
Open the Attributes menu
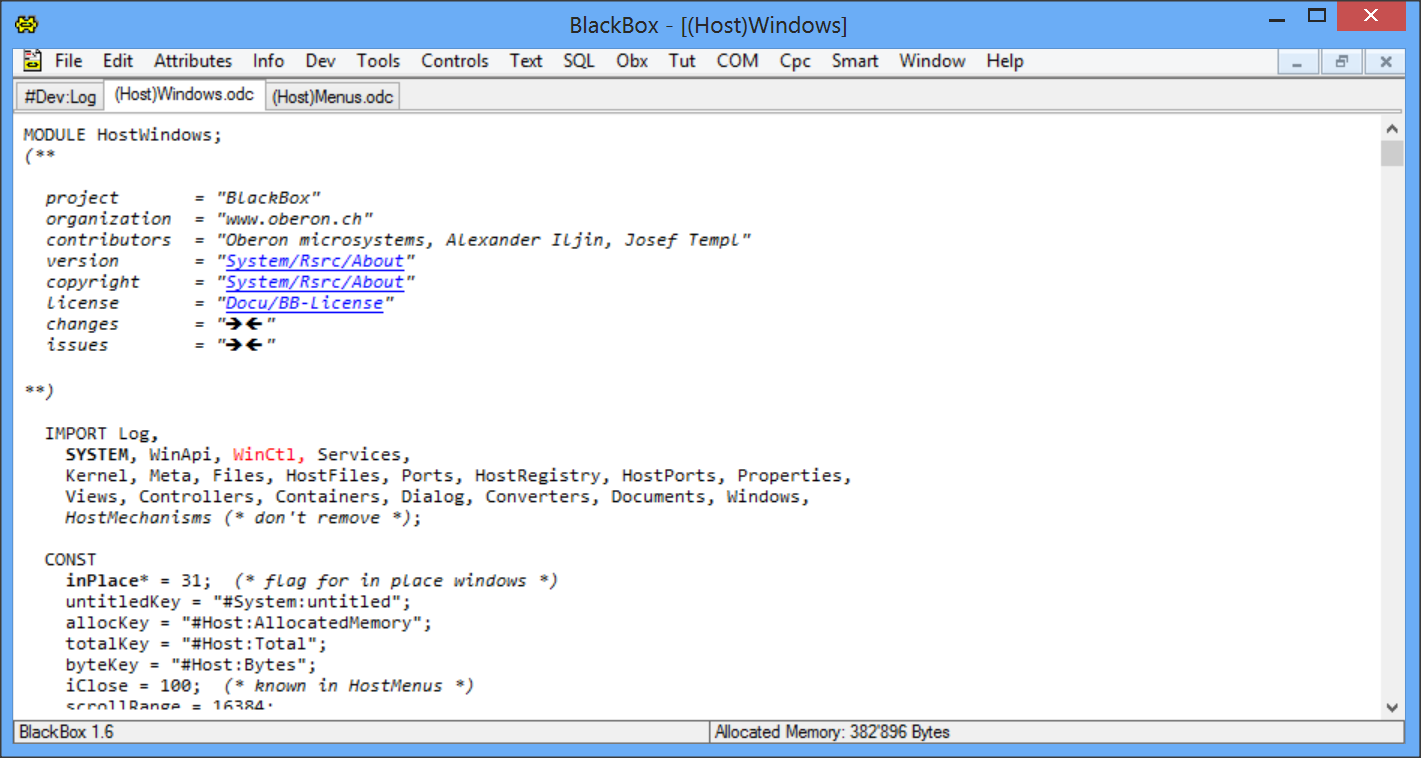tap(193, 61)
